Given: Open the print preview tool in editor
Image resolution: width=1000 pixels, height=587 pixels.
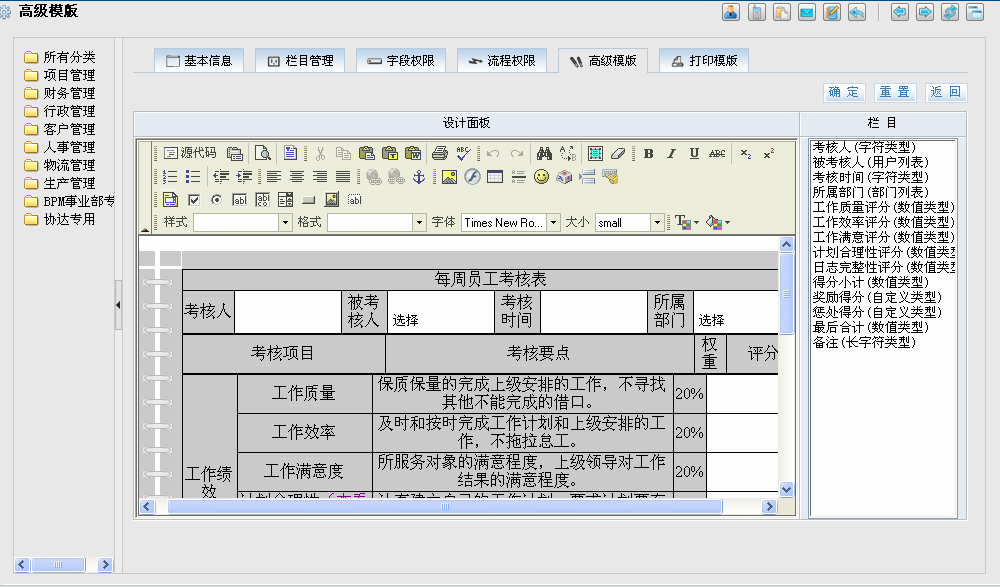Looking at the screenshot, I should 262,153.
